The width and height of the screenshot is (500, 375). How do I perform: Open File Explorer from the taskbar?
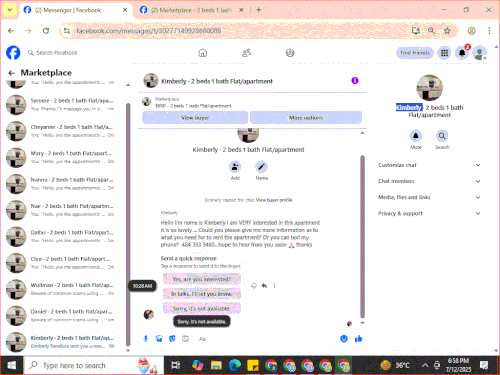(216, 365)
